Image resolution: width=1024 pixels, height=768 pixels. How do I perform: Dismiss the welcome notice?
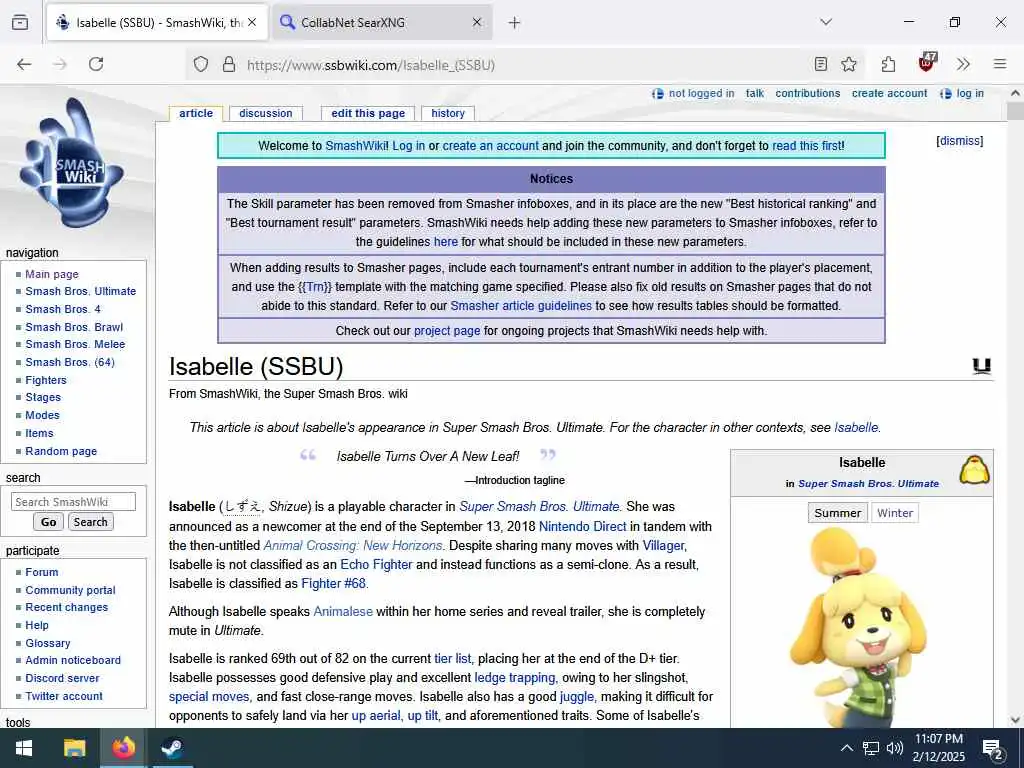pos(959,141)
